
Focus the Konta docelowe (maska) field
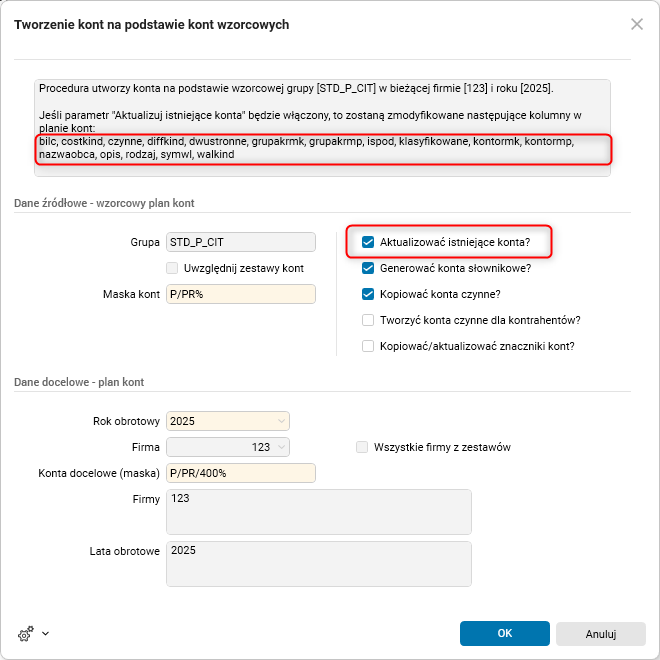(x=240, y=473)
